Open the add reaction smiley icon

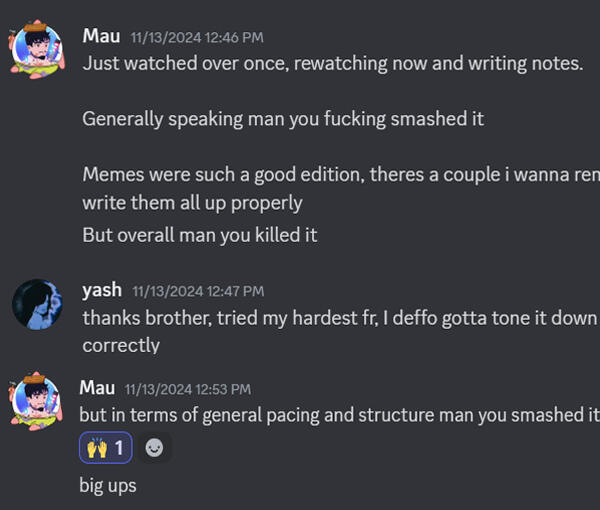click(154, 448)
